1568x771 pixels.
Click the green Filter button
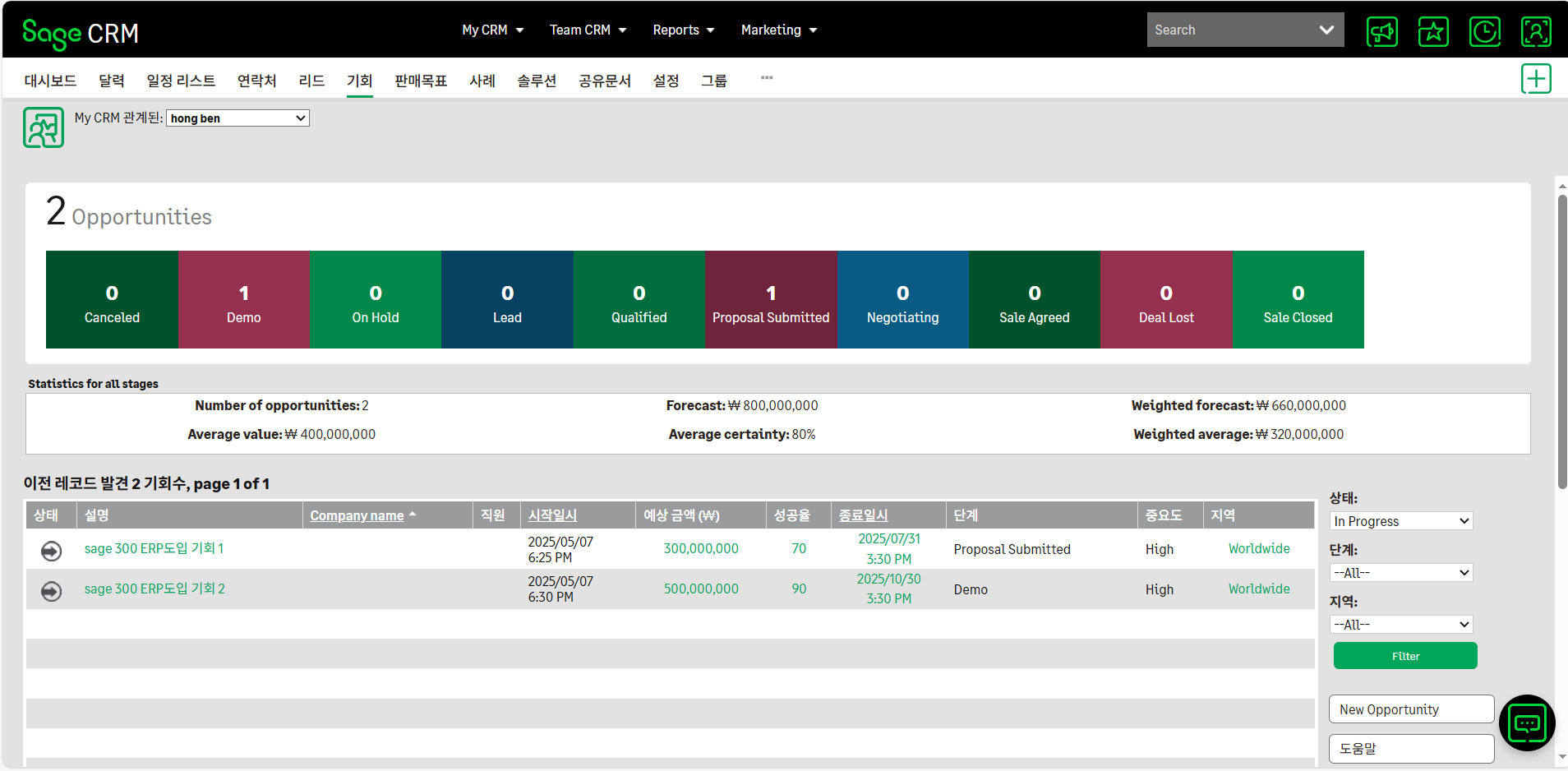click(1404, 656)
